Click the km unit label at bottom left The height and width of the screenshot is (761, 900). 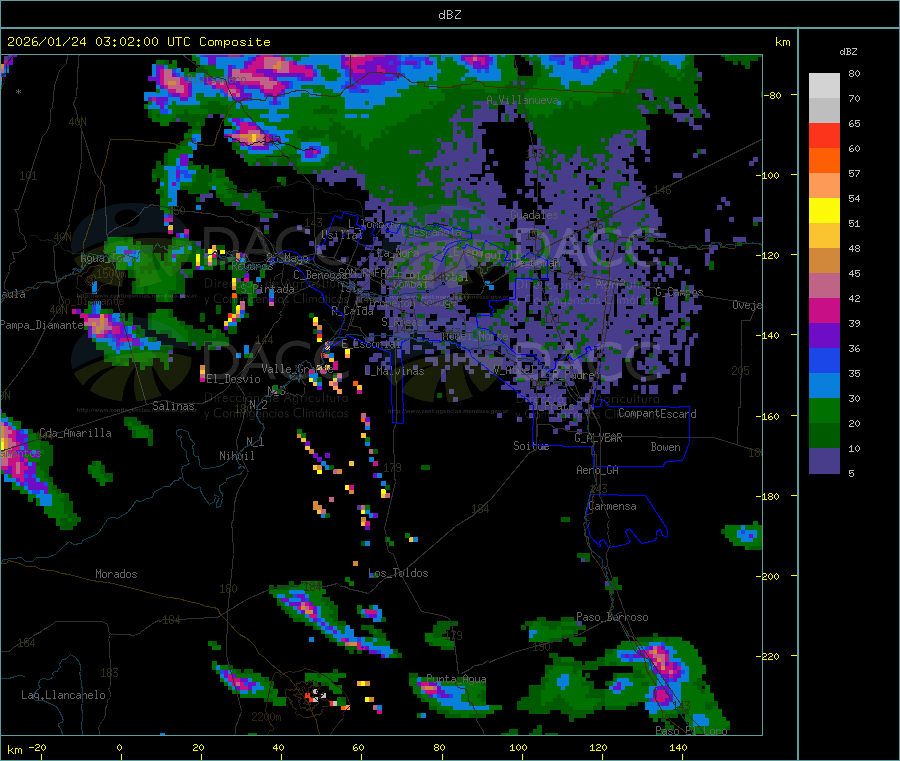14,750
